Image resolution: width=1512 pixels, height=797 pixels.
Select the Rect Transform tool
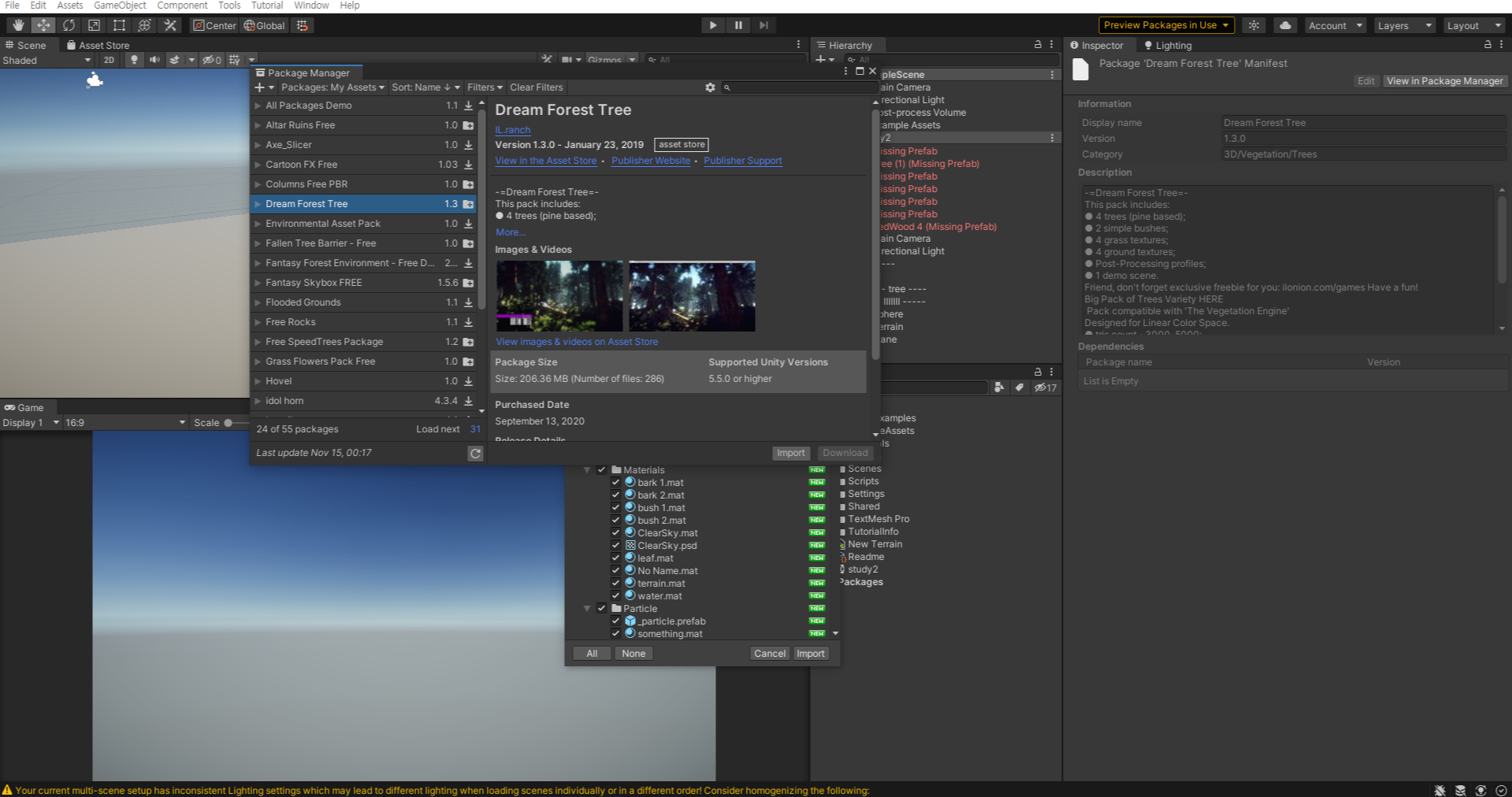click(x=119, y=25)
